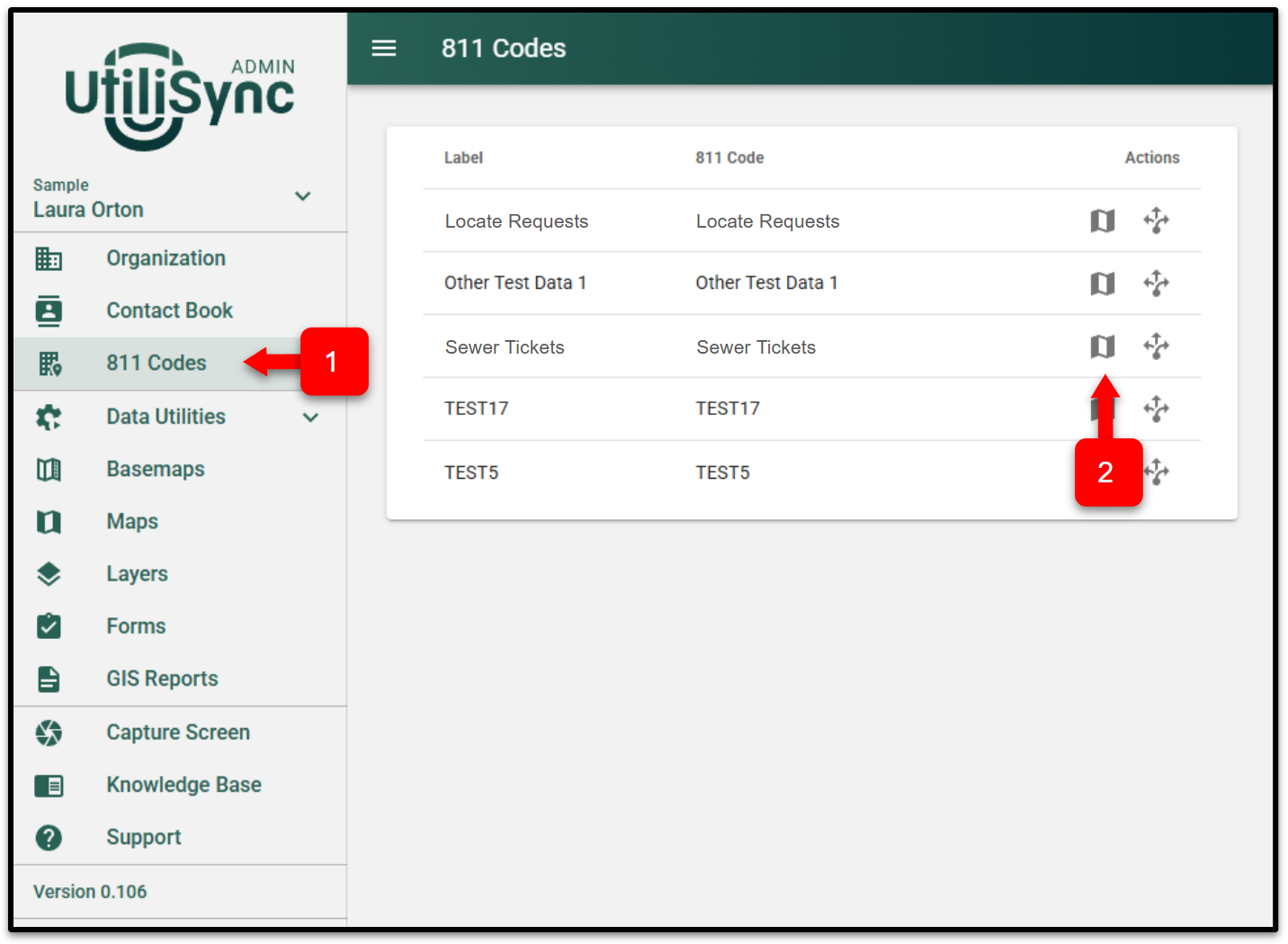Click the map icon for Other Test Data 1
1288x944 pixels.
[1103, 283]
